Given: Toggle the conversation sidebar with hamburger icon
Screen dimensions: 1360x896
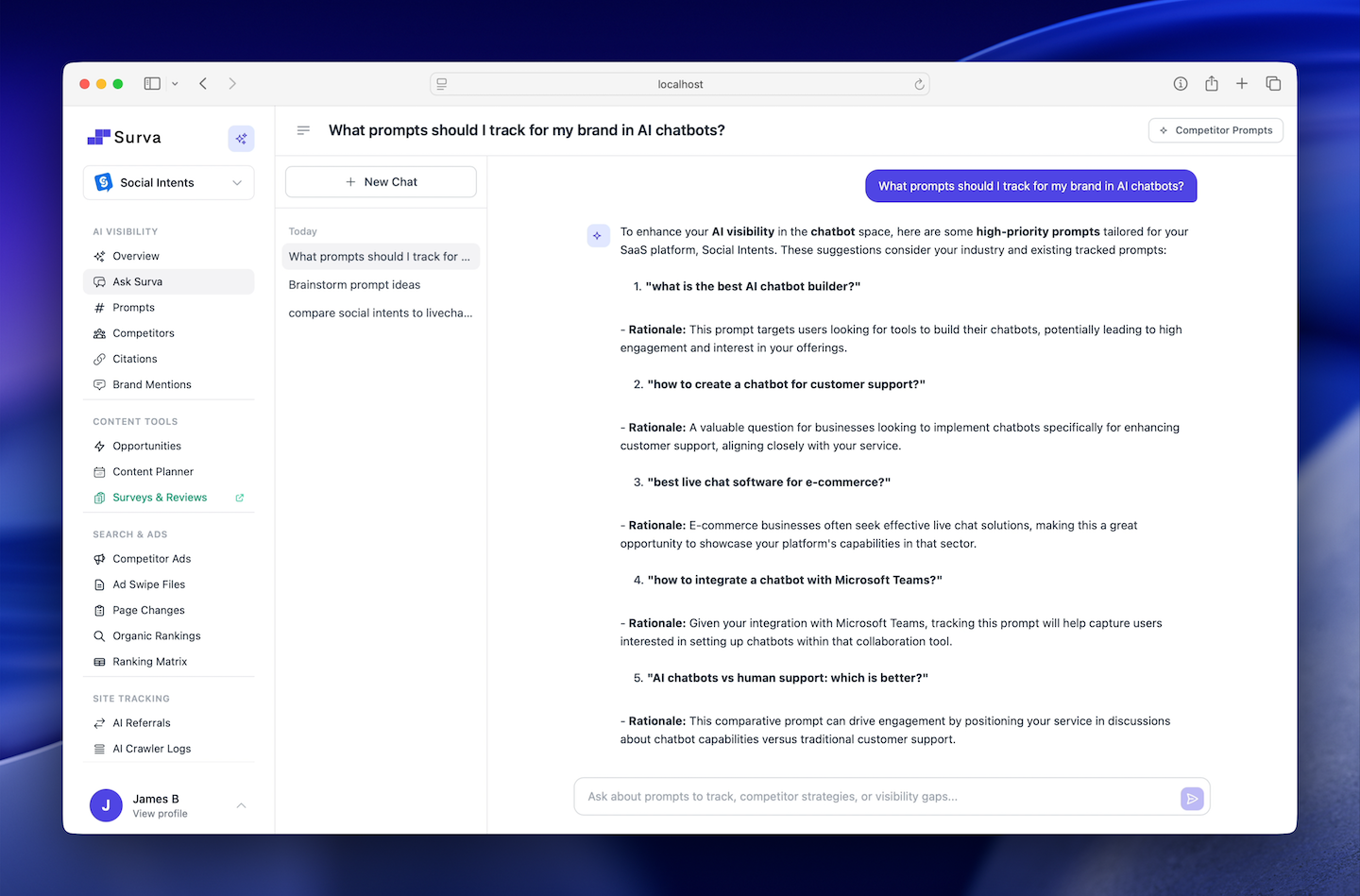Looking at the screenshot, I should point(303,130).
